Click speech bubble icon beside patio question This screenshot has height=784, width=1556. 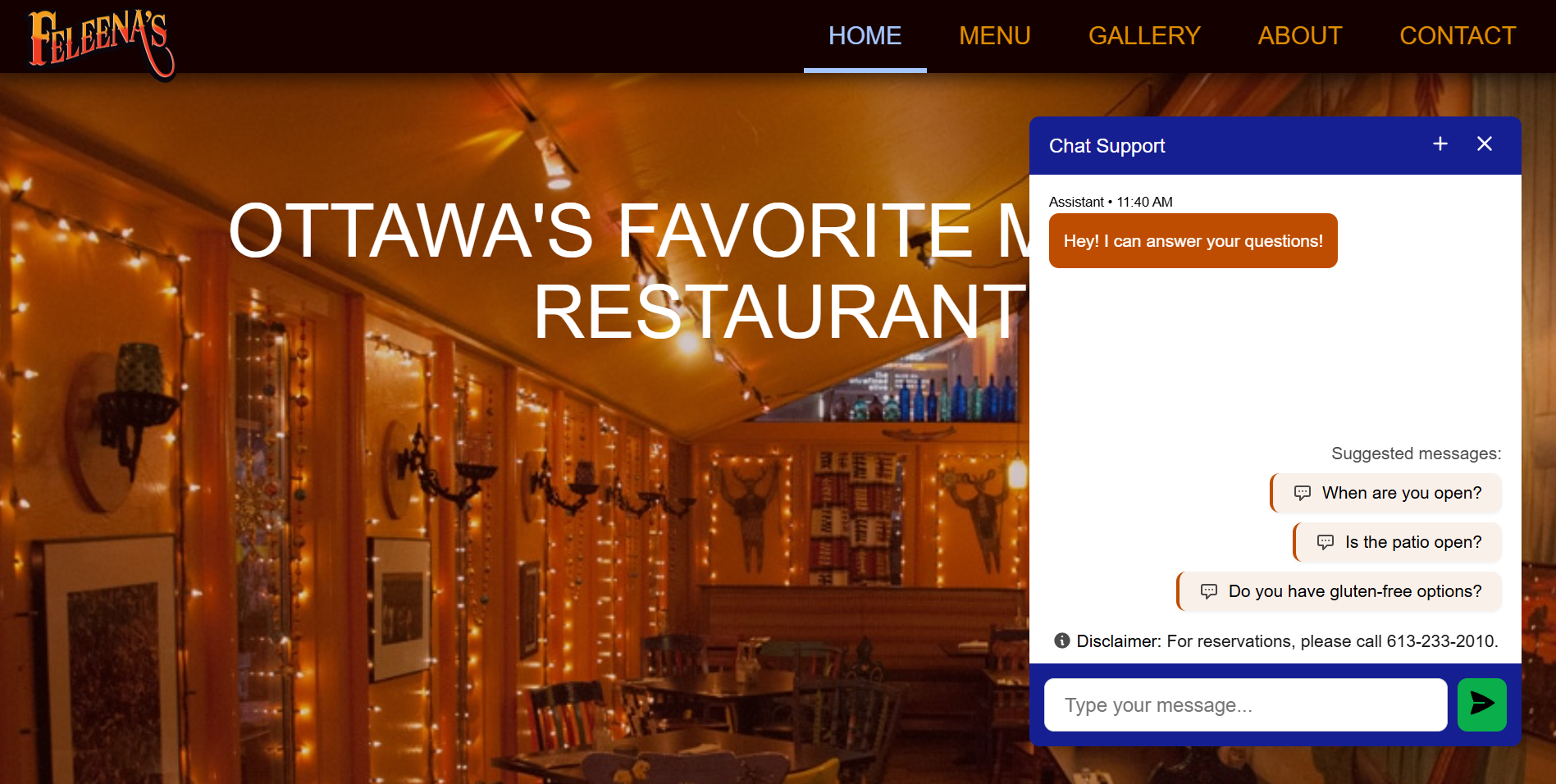coord(1326,542)
